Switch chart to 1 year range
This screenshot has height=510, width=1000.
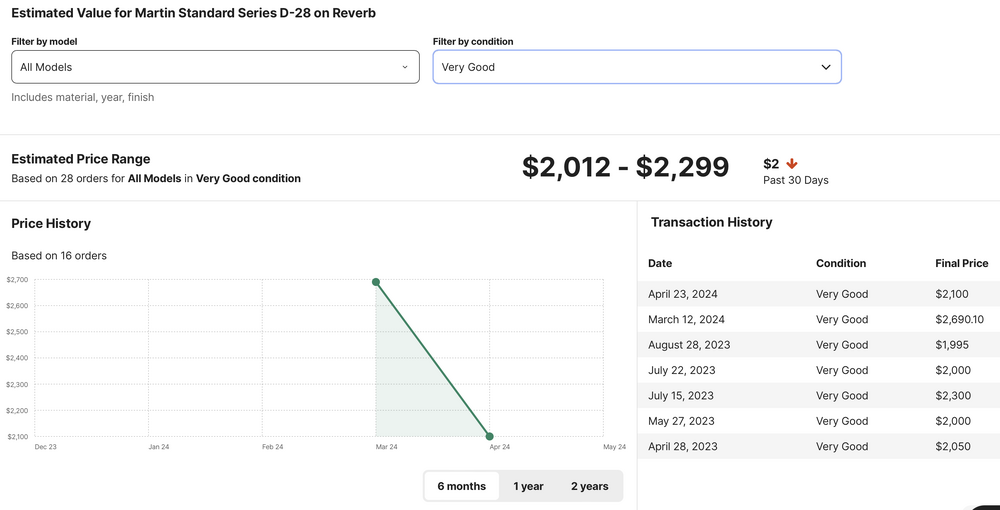[x=528, y=486]
